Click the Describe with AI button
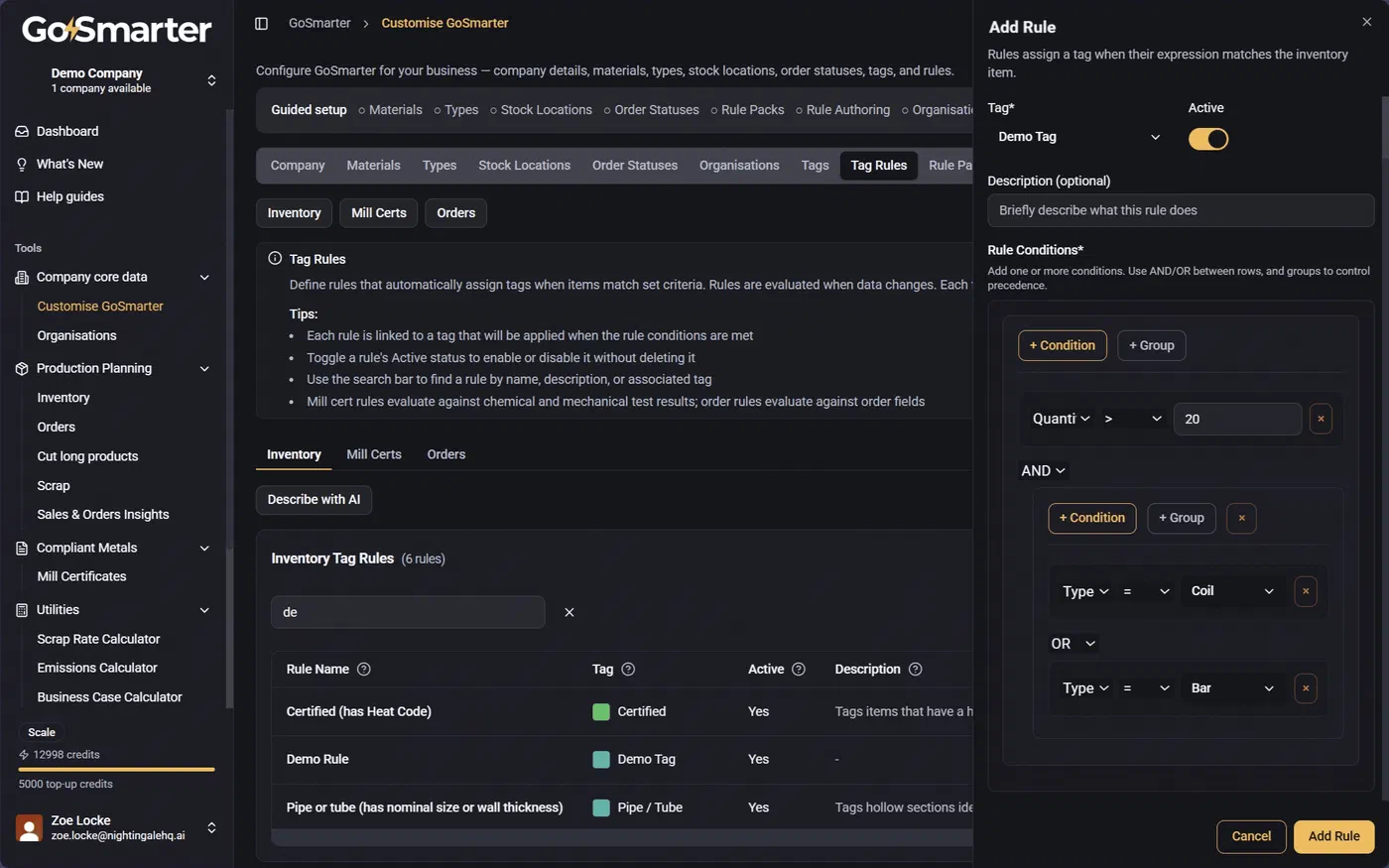Viewport: 1389px width, 868px height. tap(314, 500)
